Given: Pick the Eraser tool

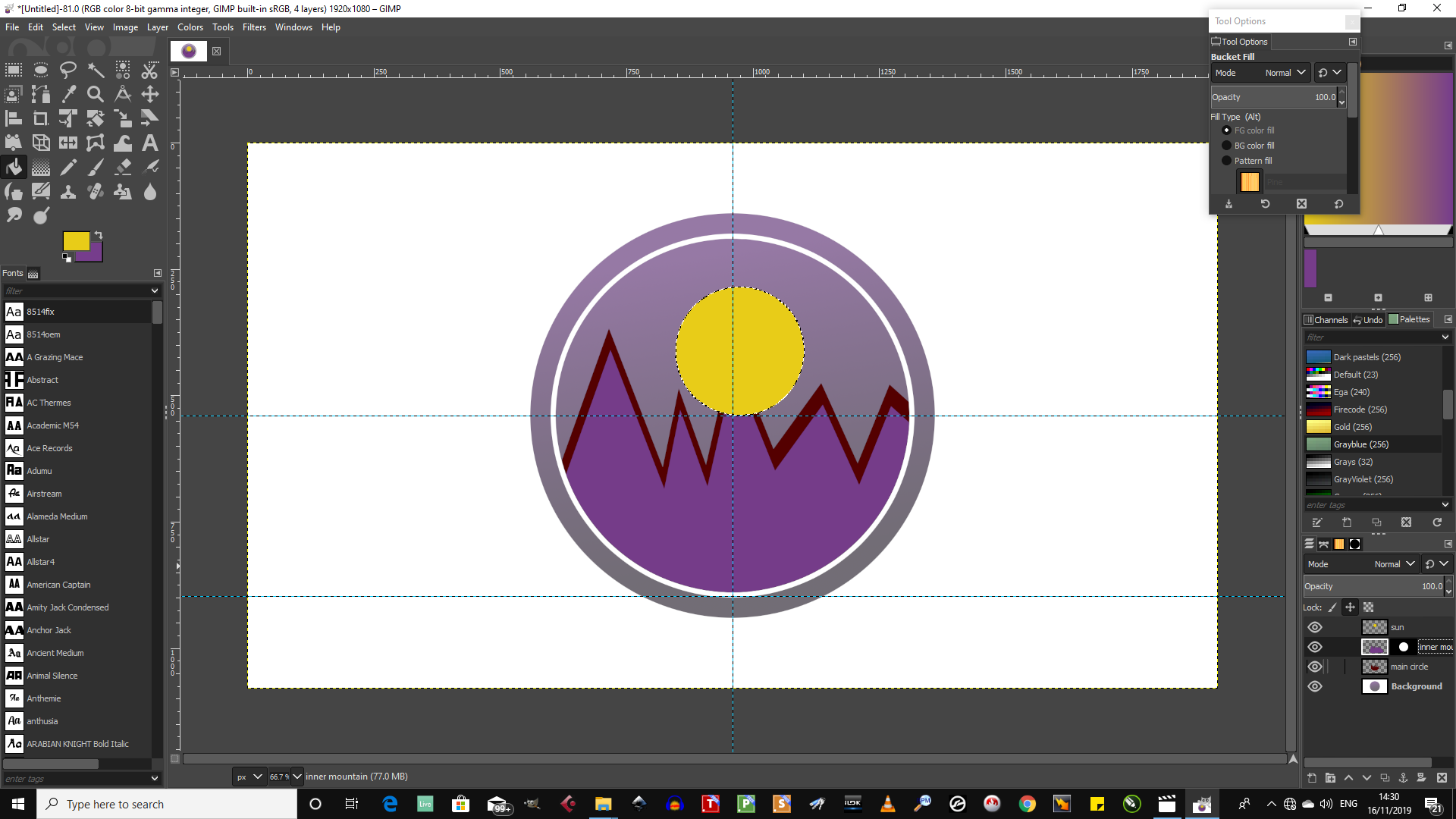Looking at the screenshot, I should (123, 167).
